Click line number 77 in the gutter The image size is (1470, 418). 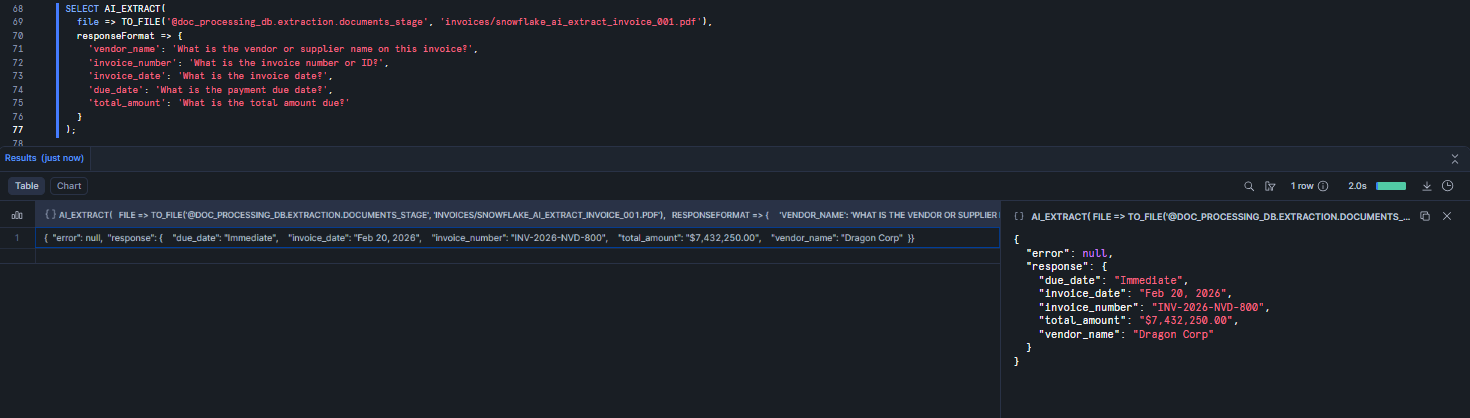point(18,129)
